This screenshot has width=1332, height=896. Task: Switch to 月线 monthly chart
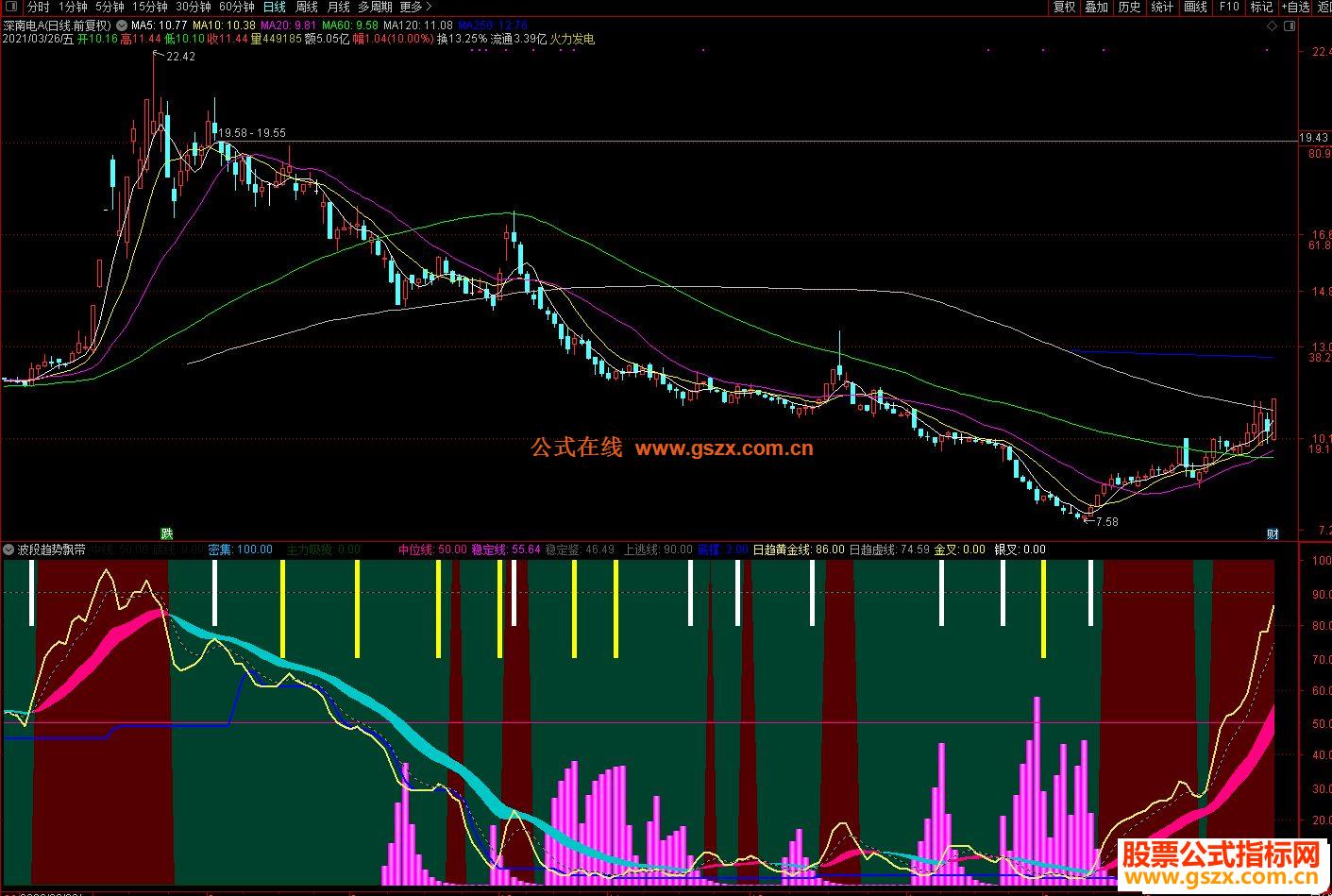coord(338,7)
